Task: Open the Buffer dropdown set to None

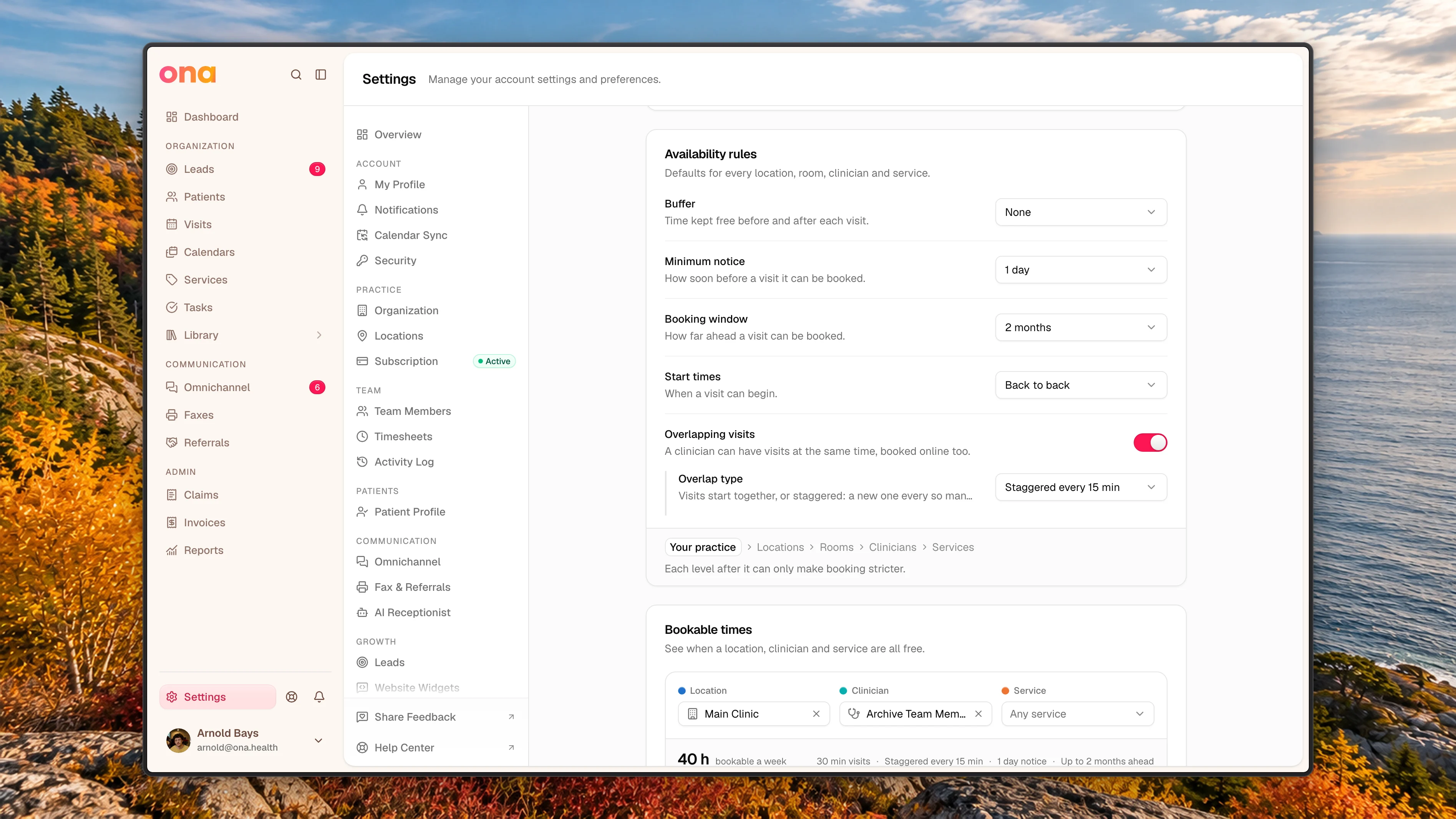Action: [1081, 212]
